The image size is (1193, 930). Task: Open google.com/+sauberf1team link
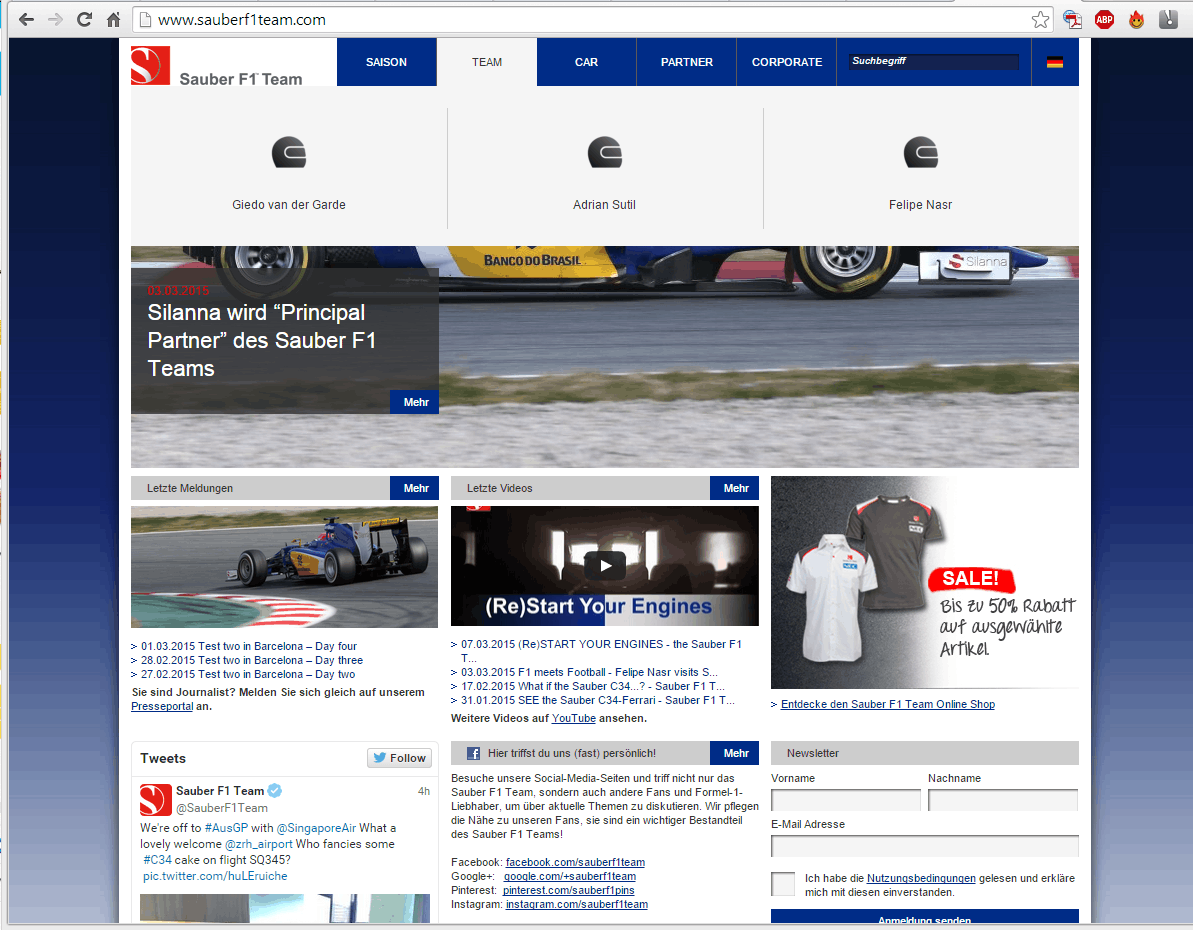pyautogui.click(x=570, y=876)
